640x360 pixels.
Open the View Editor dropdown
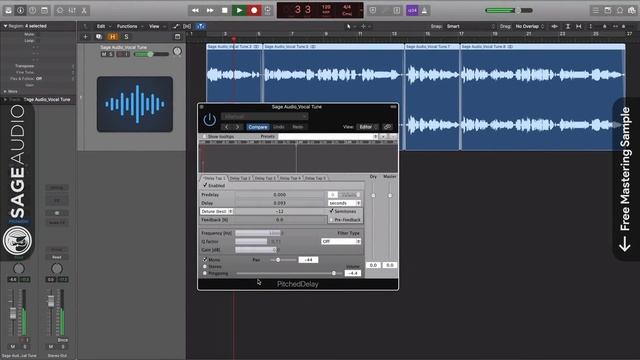(367, 127)
